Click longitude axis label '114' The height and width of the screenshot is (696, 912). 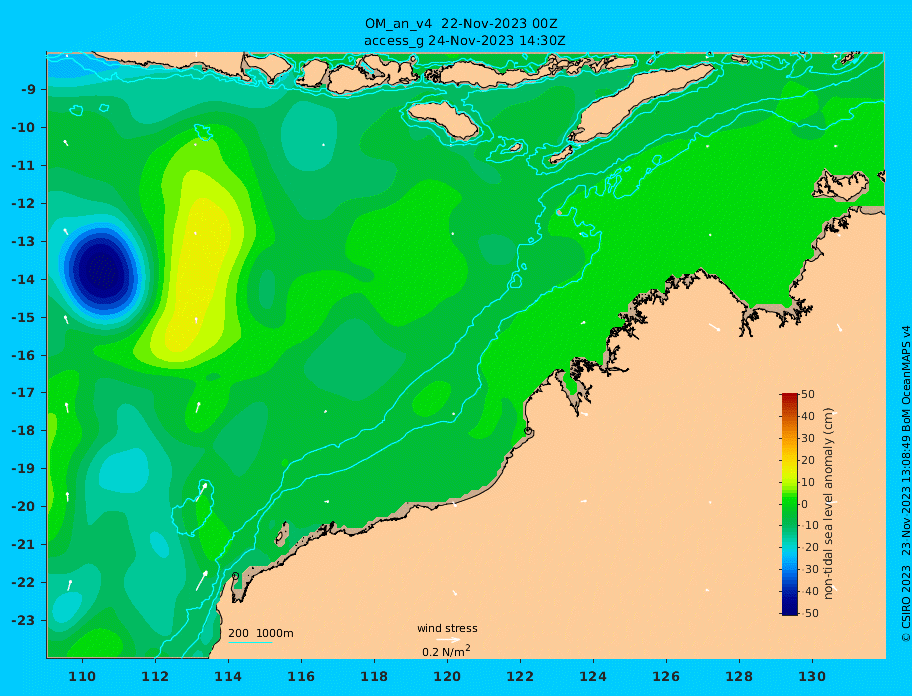click(228, 677)
